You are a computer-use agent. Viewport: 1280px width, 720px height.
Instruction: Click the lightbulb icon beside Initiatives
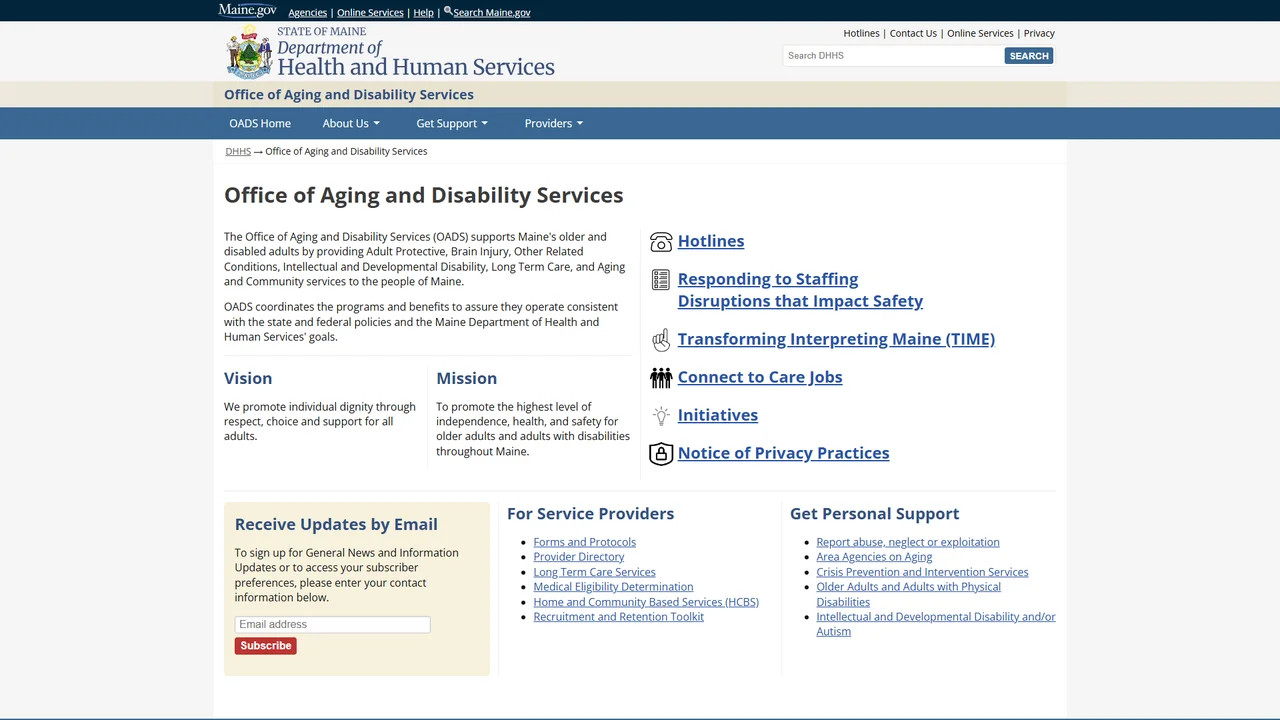click(661, 416)
